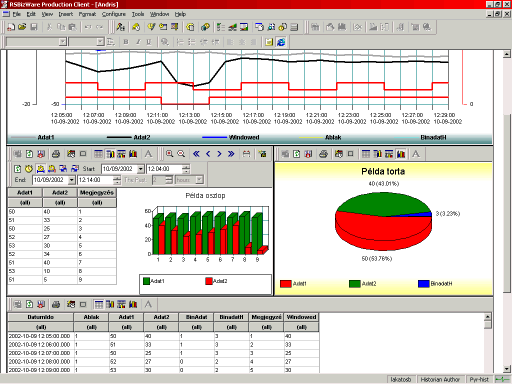The width and height of the screenshot is (512, 384).
Task: Click the Open folder icon in main toolbar
Action: tap(22, 27)
